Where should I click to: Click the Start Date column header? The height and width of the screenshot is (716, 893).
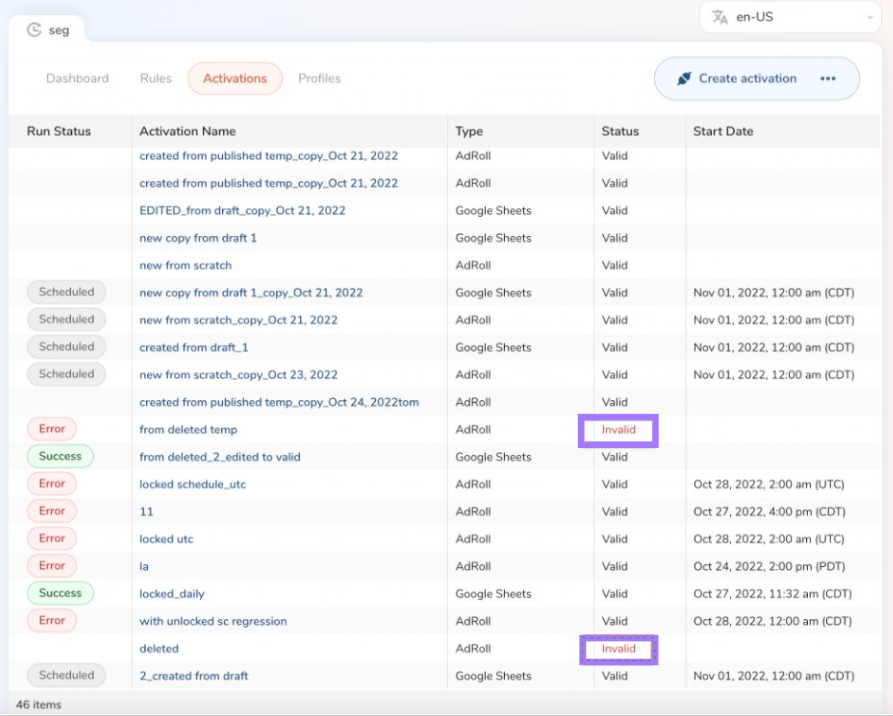[723, 131]
